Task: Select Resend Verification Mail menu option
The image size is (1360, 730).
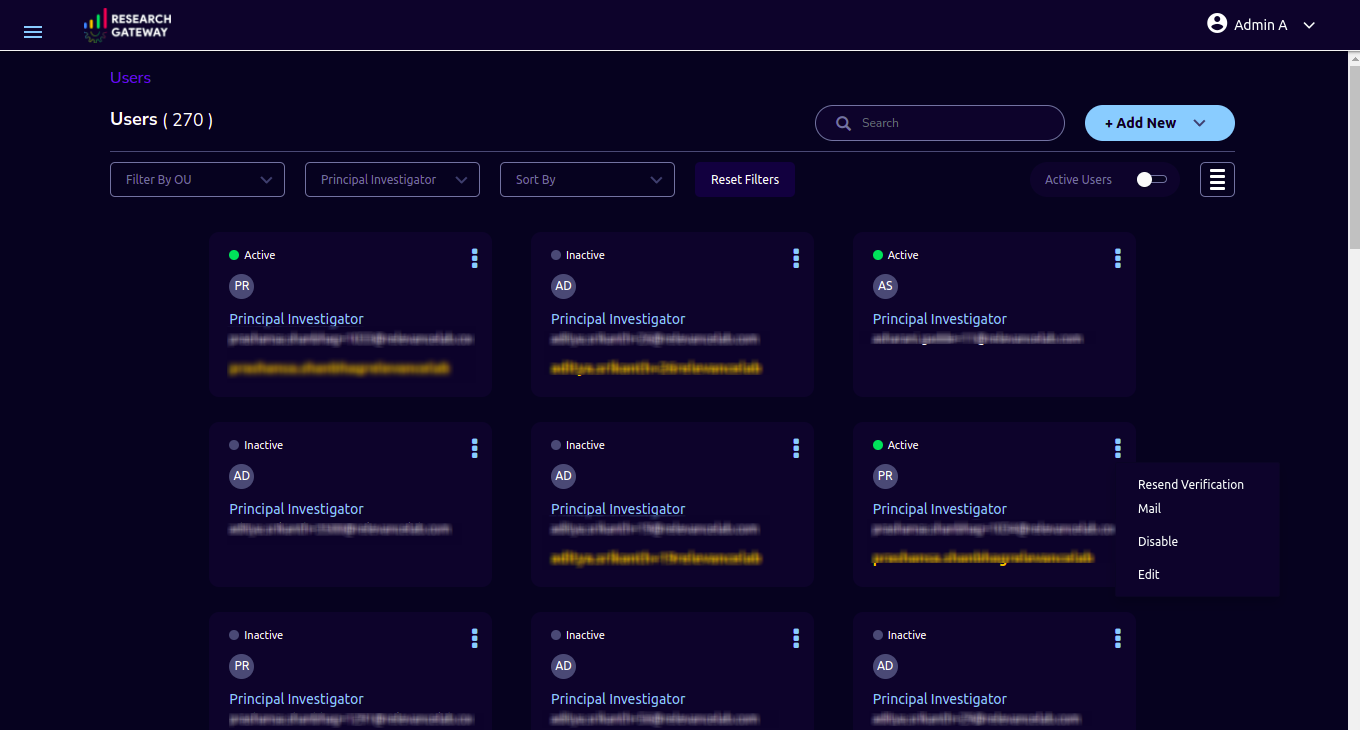Action: click(x=1191, y=496)
